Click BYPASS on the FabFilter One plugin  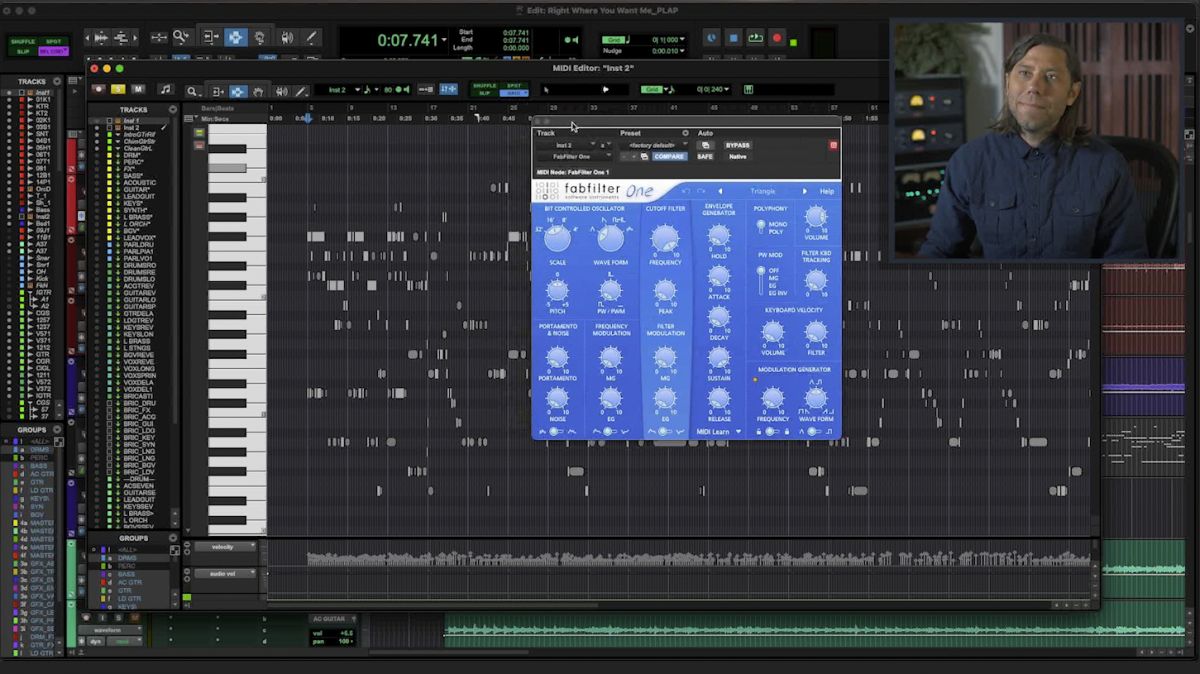click(x=738, y=145)
